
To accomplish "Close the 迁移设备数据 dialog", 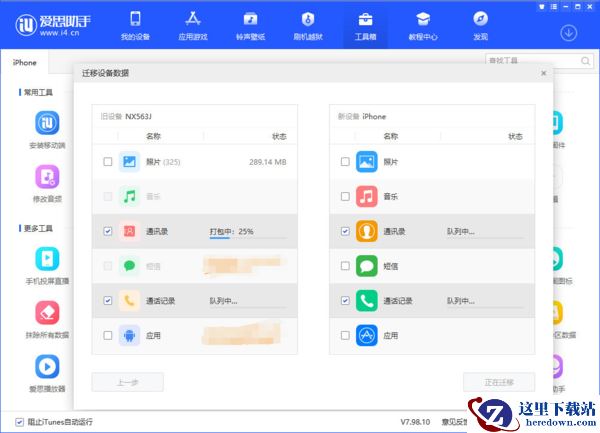I will coord(543,73).
